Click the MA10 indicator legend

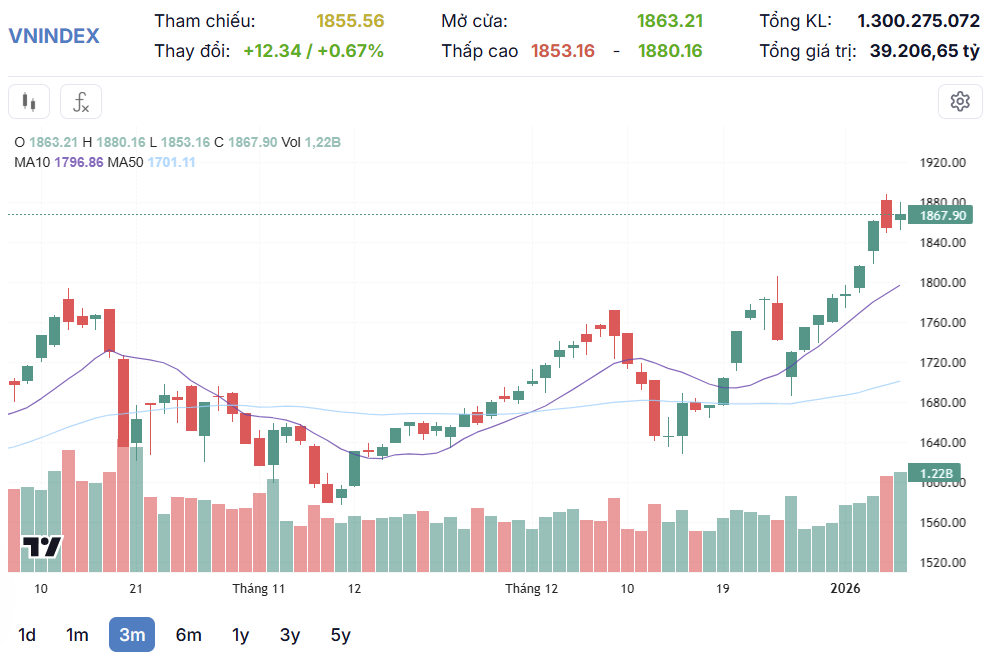click(59, 162)
